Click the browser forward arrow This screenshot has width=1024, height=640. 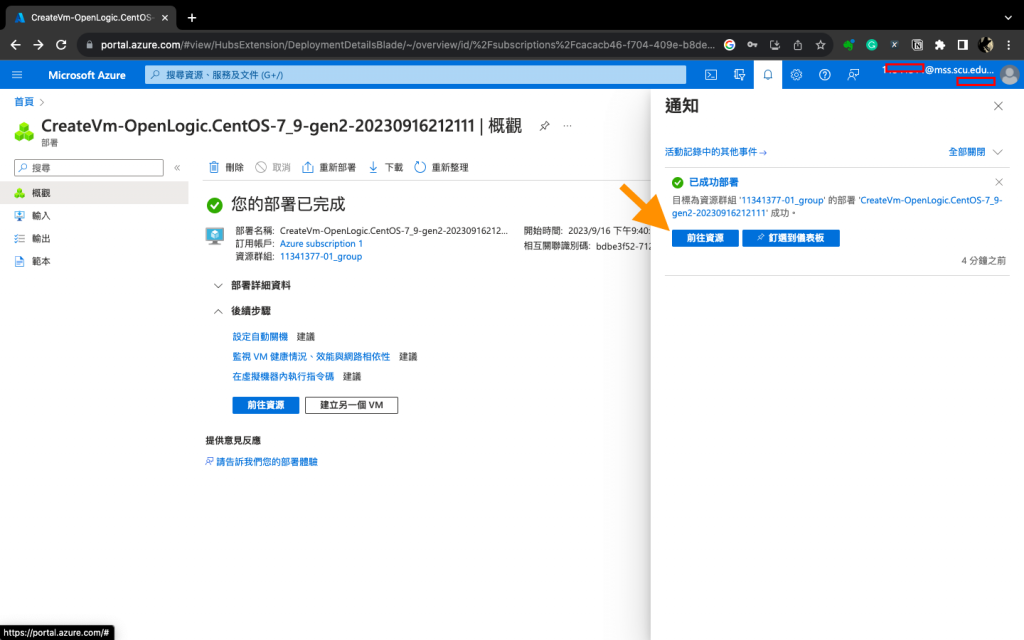pos(39,45)
